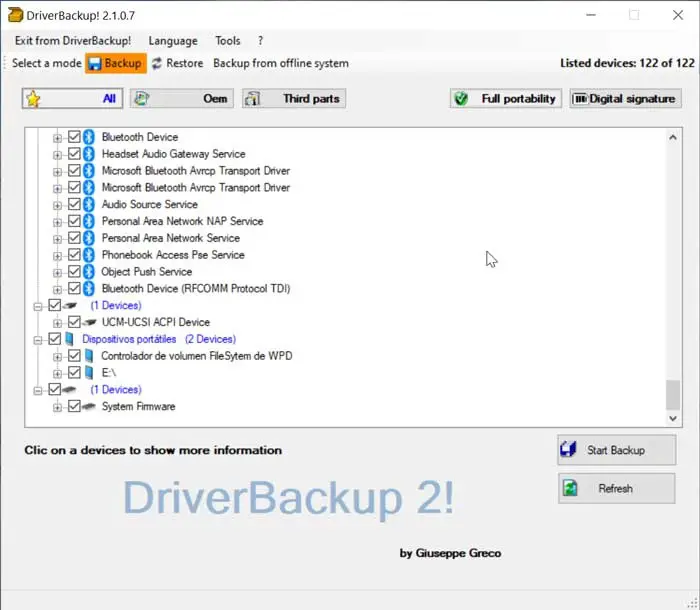This screenshot has width=700, height=610.
Task: Toggle the Phonebook Access Pse Service checkbox
Action: click(x=74, y=255)
